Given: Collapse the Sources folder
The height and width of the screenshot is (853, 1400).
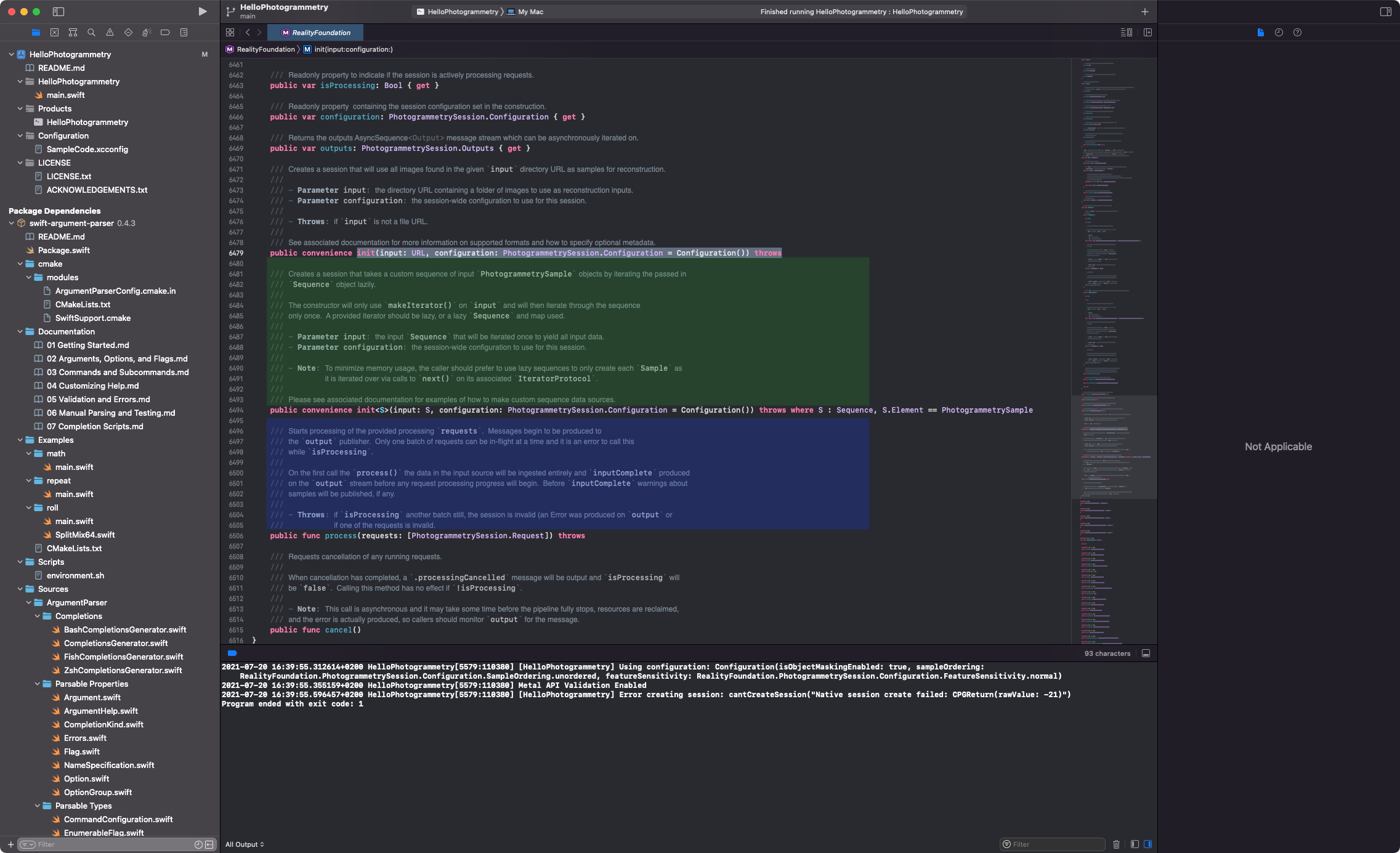Looking at the screenshot, I should point(20,589).
